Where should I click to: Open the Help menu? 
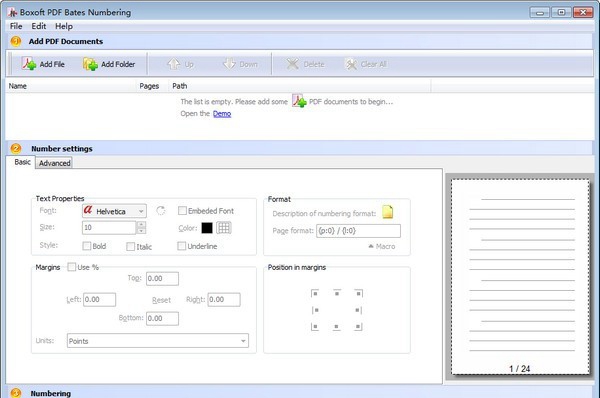pyautogui.click(x=64, y=26)
